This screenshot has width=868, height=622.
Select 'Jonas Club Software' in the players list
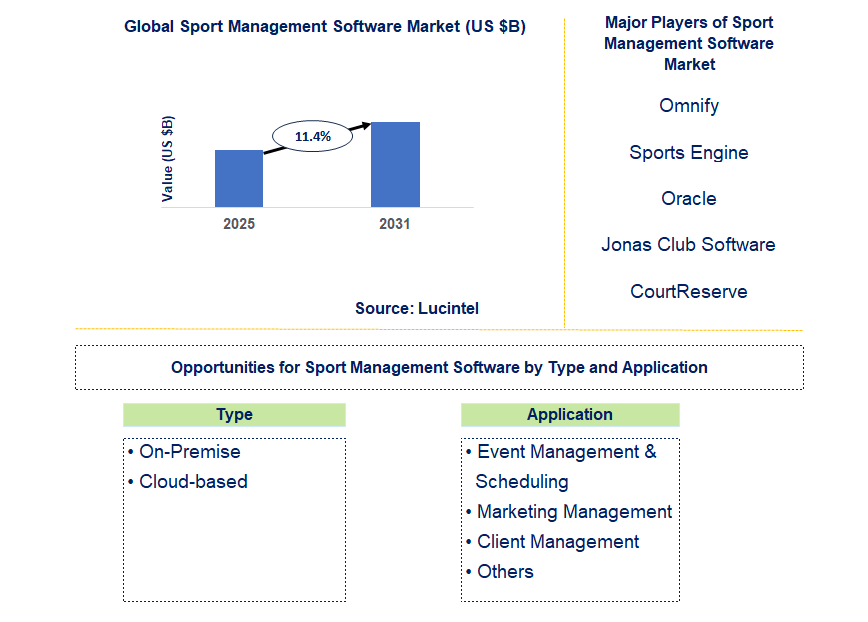click(689, 244)
